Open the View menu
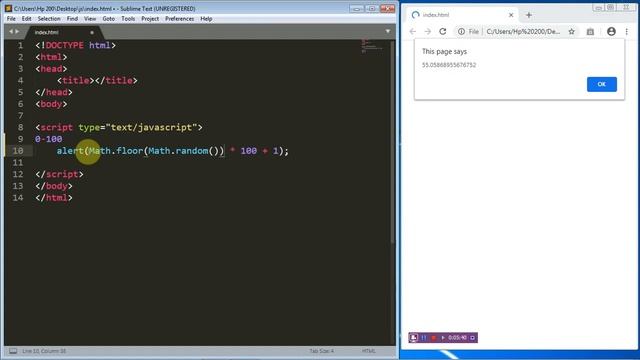 90,19
